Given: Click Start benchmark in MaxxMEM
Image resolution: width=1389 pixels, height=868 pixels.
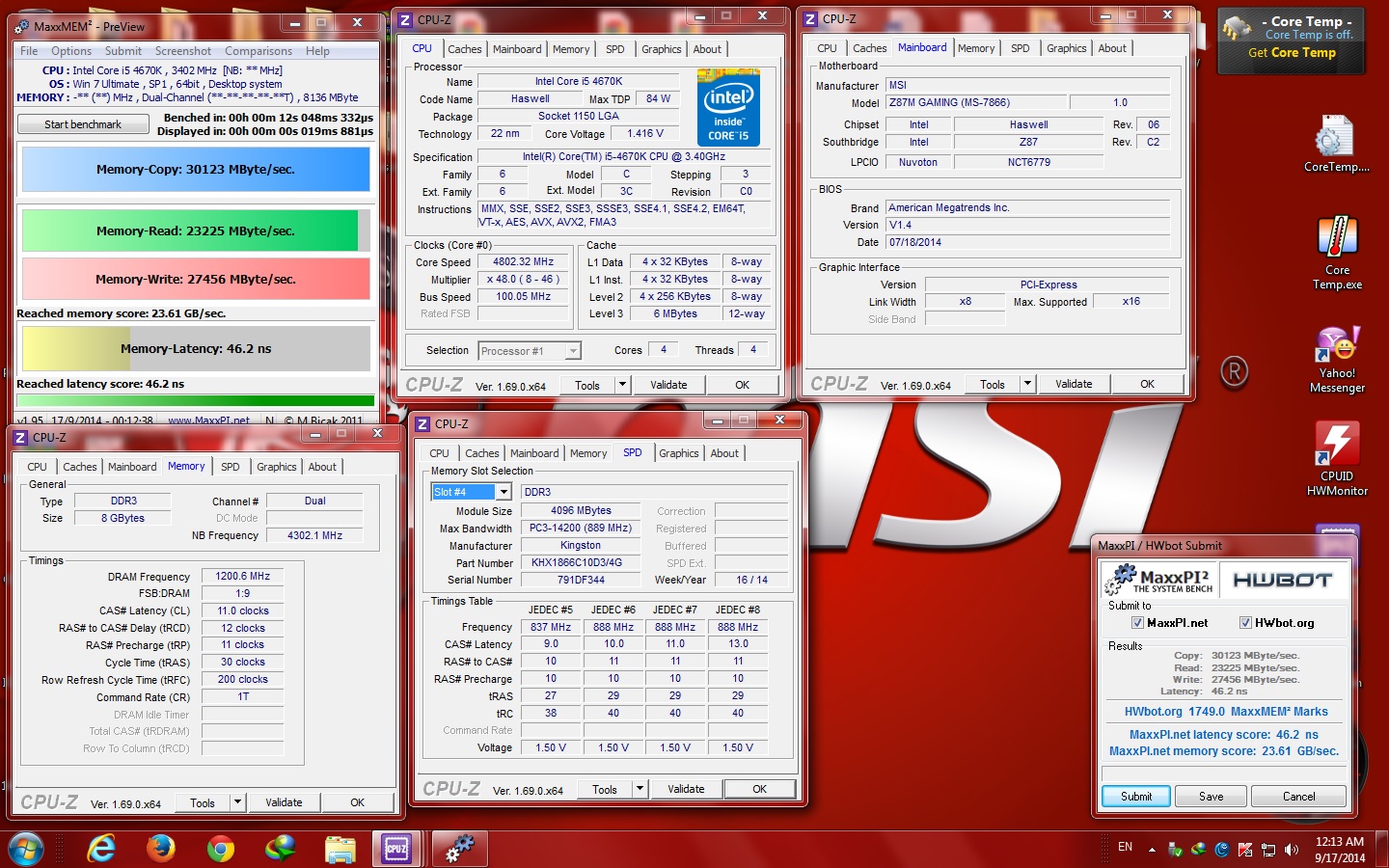Looking at the screenshot, I should point(83,124).
